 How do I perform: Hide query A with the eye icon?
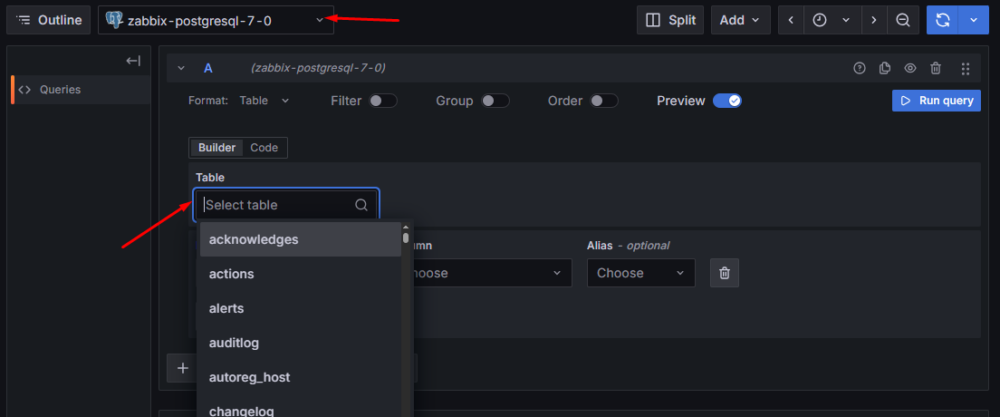tap(910, 68)
